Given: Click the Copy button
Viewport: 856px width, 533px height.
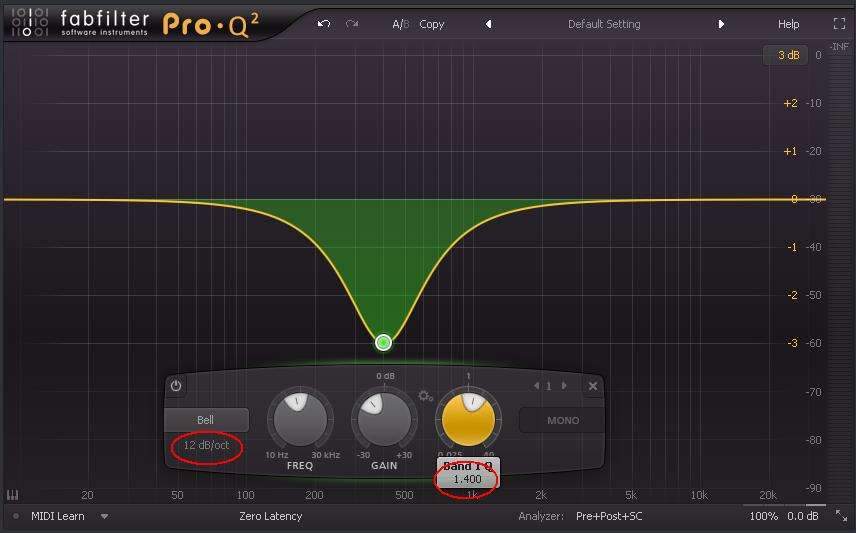Looking at the screenshot, I should [432, 24].
